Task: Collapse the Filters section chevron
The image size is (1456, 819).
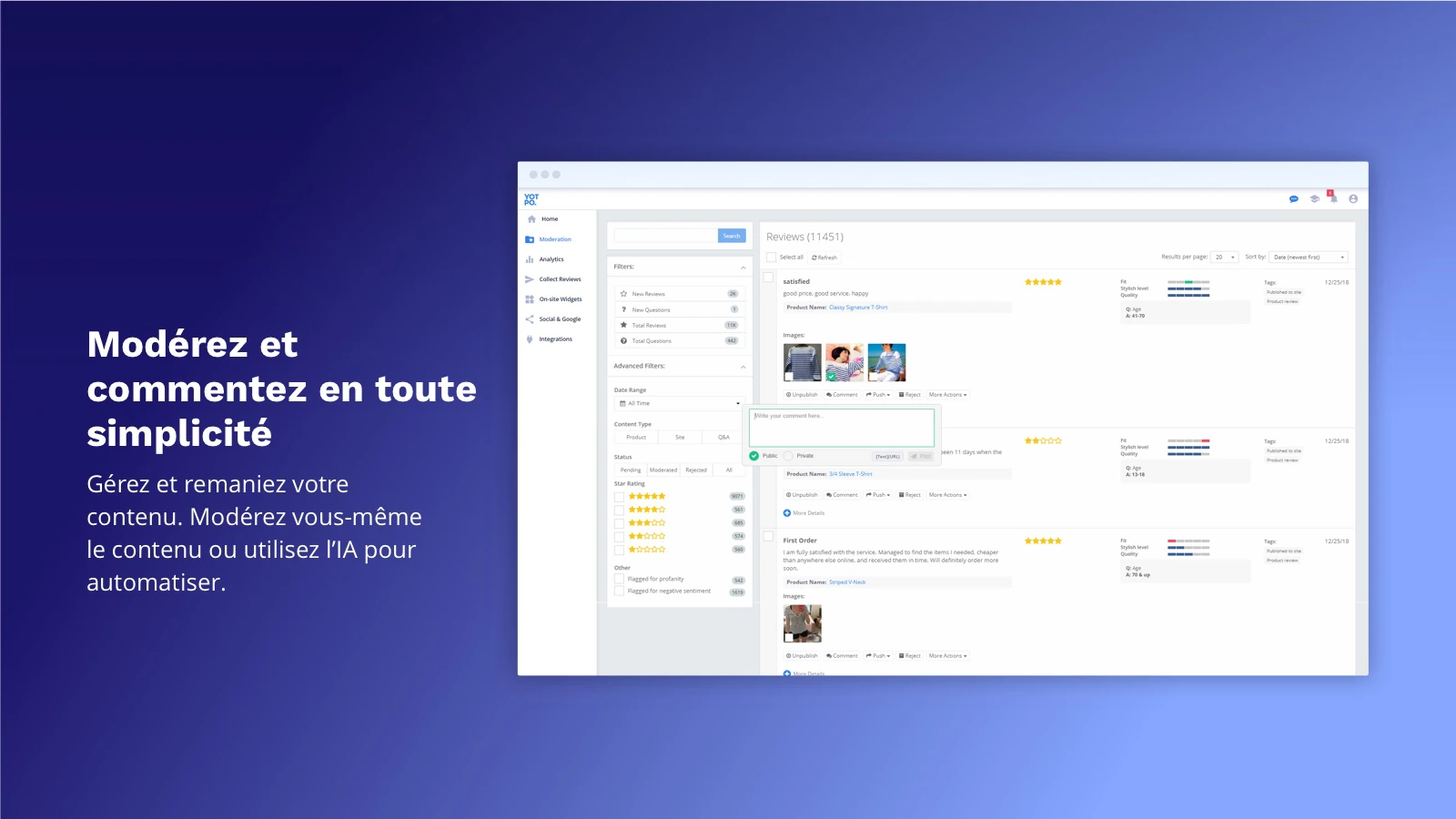Action: coord(743,268)
